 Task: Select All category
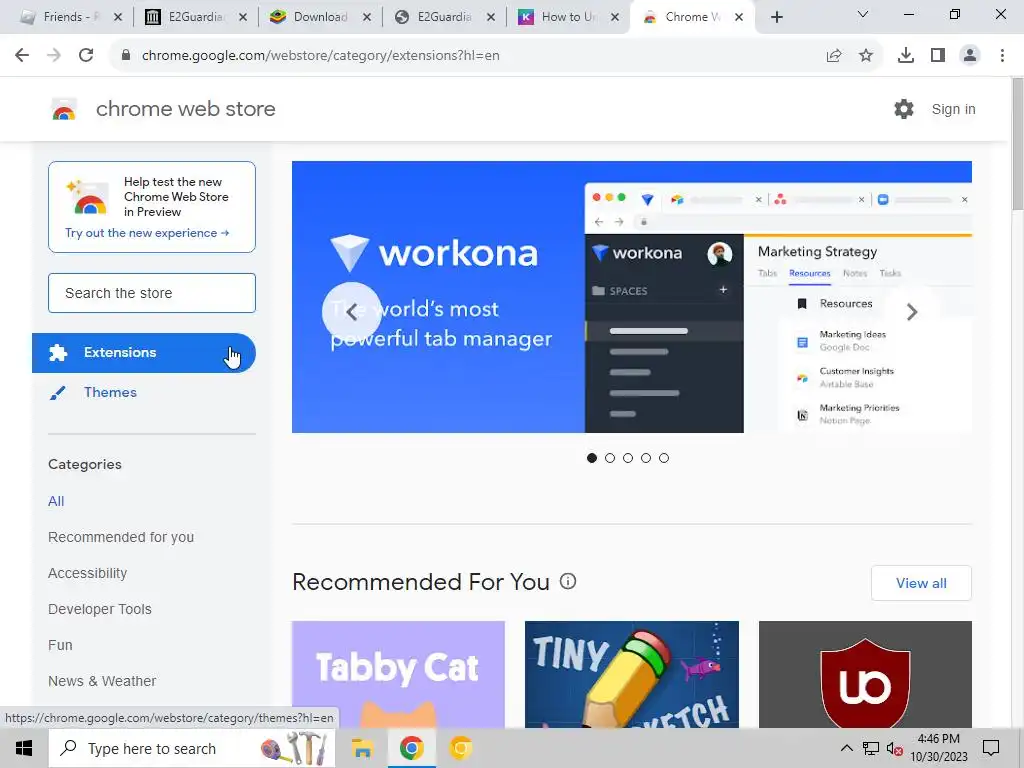point(56,501)
